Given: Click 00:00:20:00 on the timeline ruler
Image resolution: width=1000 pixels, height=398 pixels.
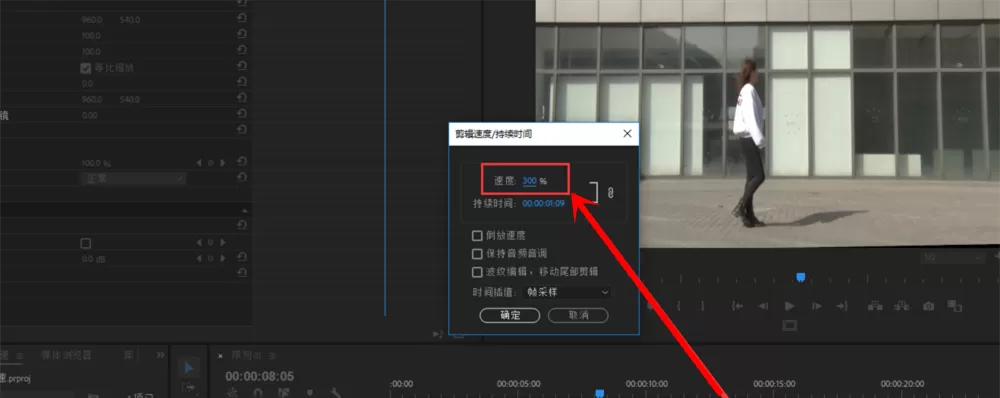Looking at the screenshot, I should point(902,384).
